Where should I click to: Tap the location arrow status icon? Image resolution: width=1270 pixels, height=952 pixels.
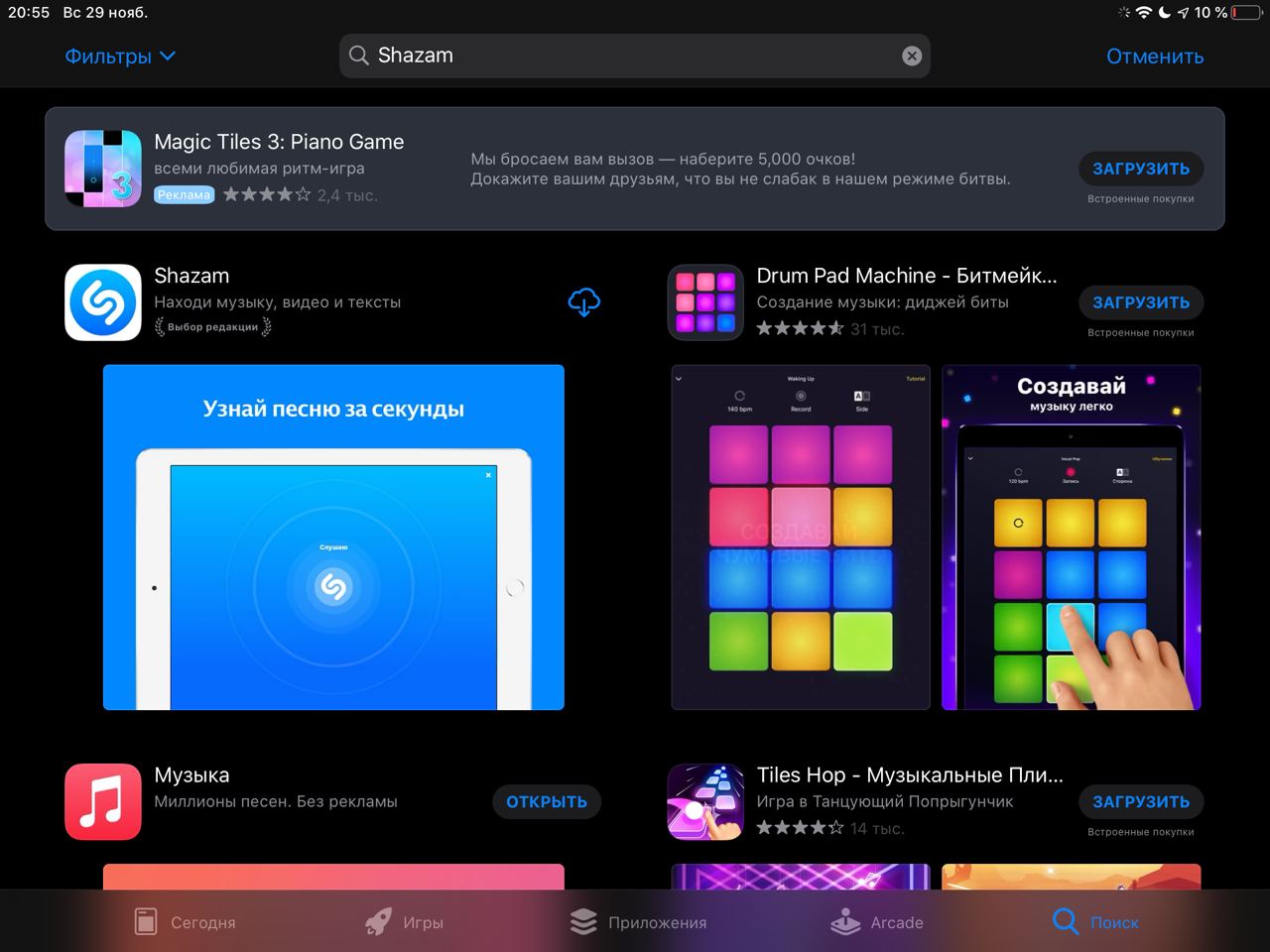[1183, 13]
